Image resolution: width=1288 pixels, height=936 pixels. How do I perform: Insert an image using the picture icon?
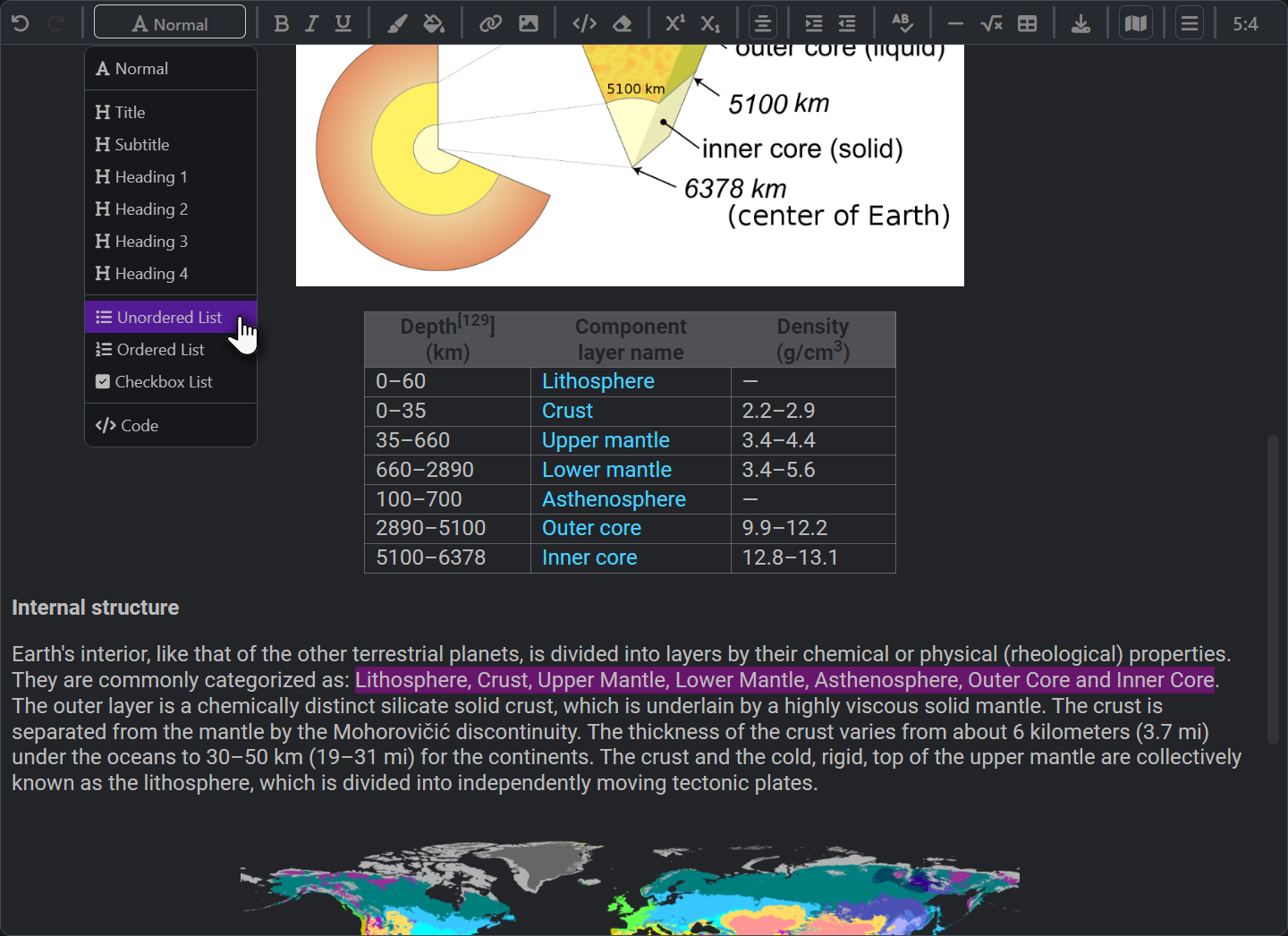pos(529,24)
